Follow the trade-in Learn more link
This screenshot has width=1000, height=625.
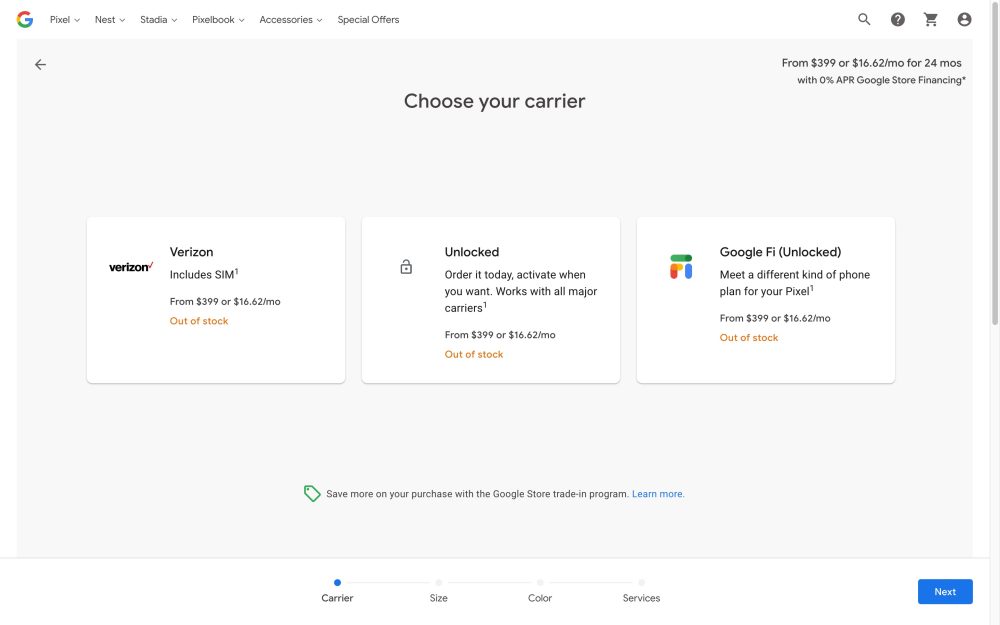[658, 494]
